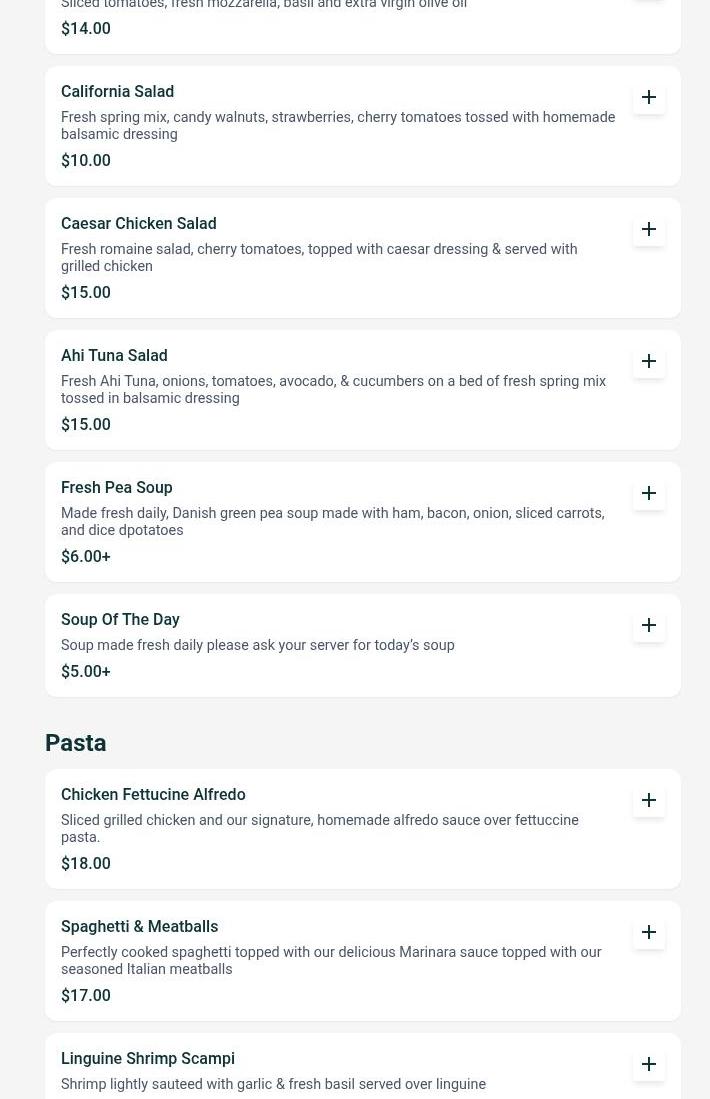Select the Ahi Tuna Salad title
Image resolution: width=710 pixels, height=1099 pixels.
114,355
